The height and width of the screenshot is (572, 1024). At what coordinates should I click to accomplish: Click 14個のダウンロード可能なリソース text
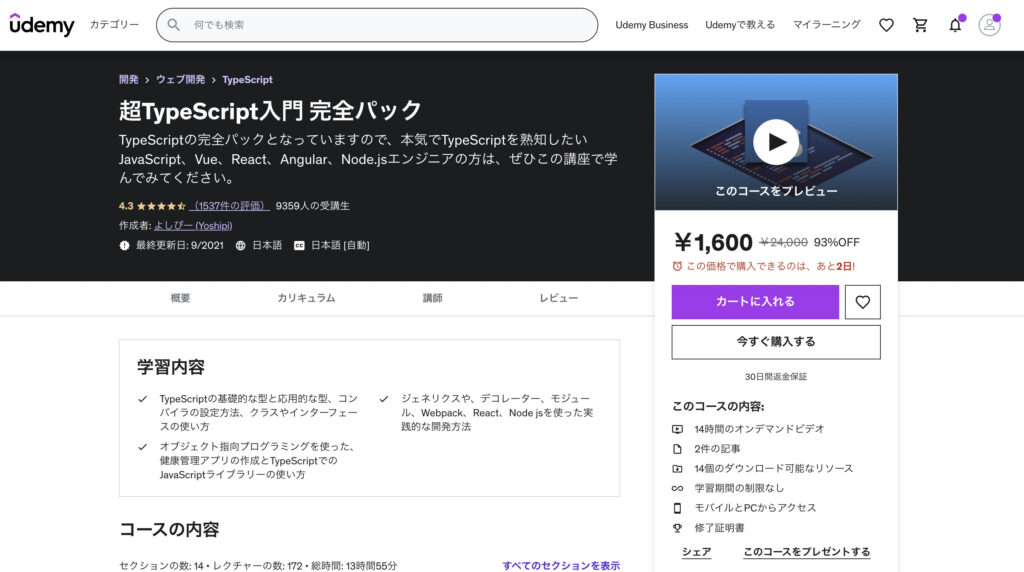click(x=773, y=468)
